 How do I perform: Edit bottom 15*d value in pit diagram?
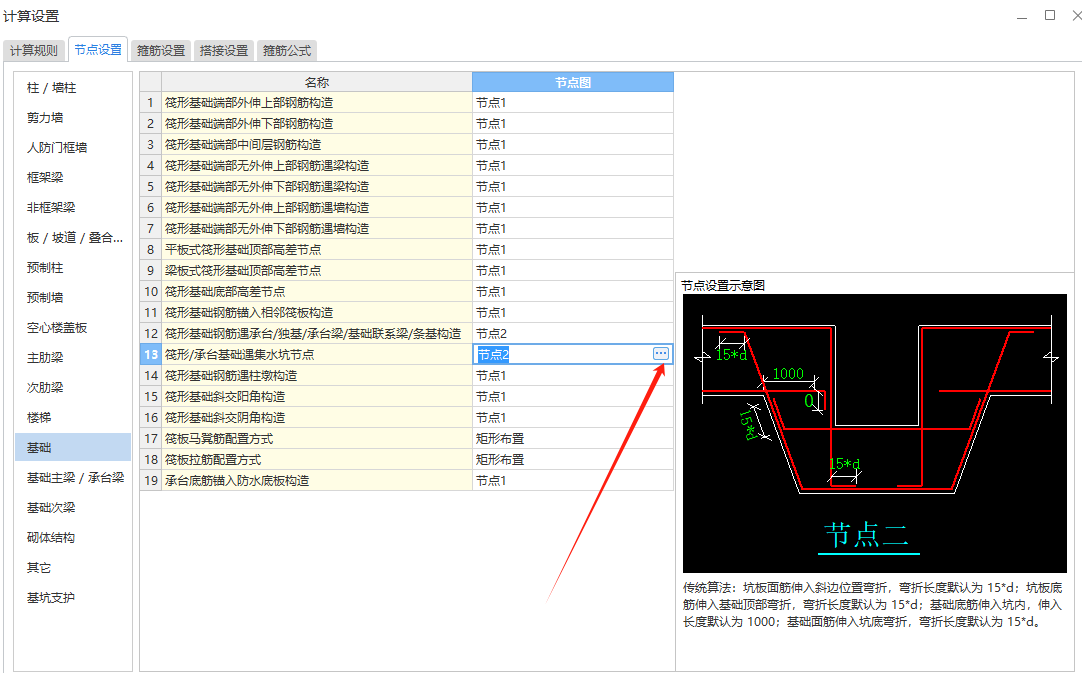click(x=845, y=464)
